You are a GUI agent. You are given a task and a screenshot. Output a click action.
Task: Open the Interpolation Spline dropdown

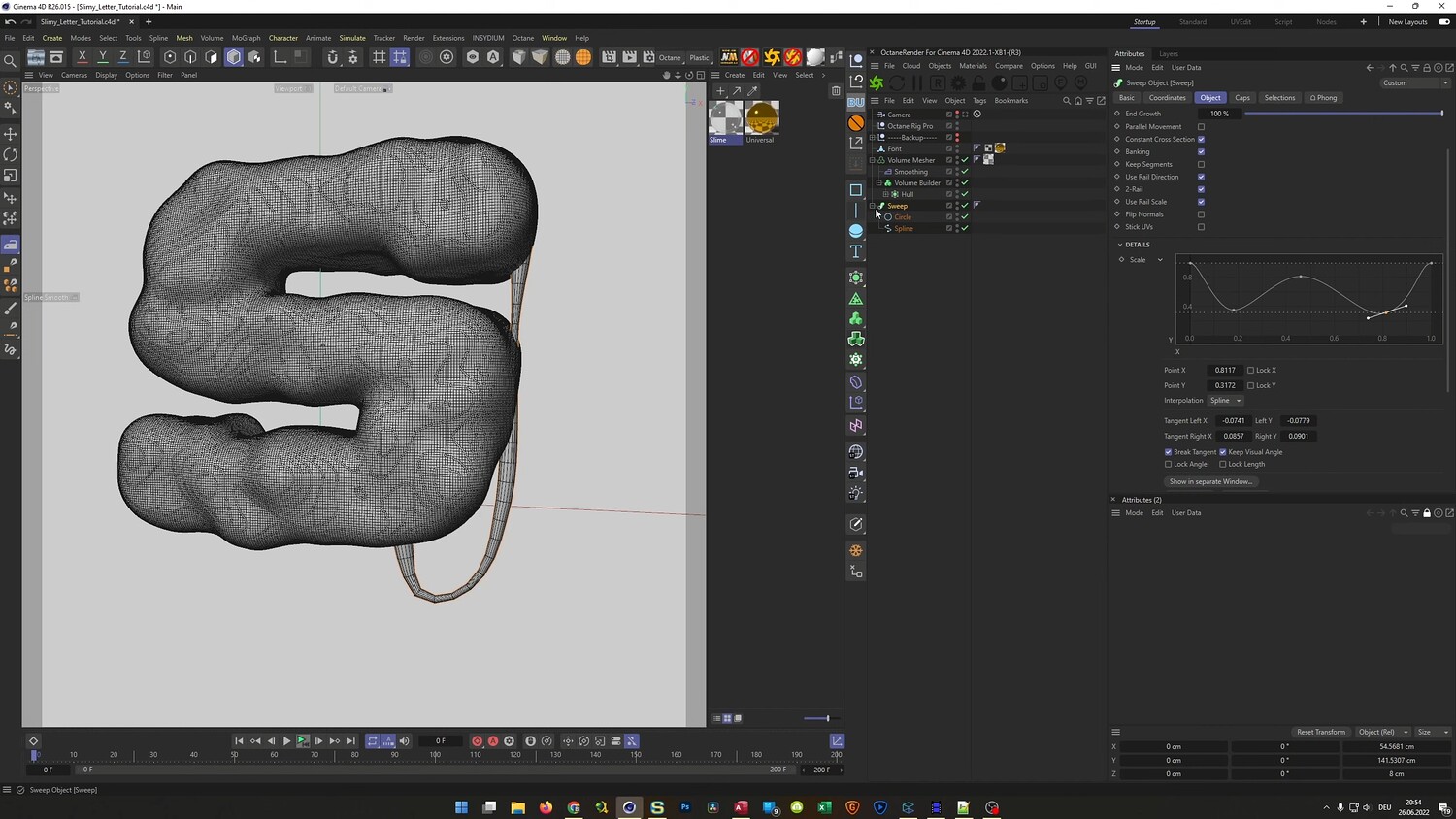pyautogui.click(x=1225, y=401)
